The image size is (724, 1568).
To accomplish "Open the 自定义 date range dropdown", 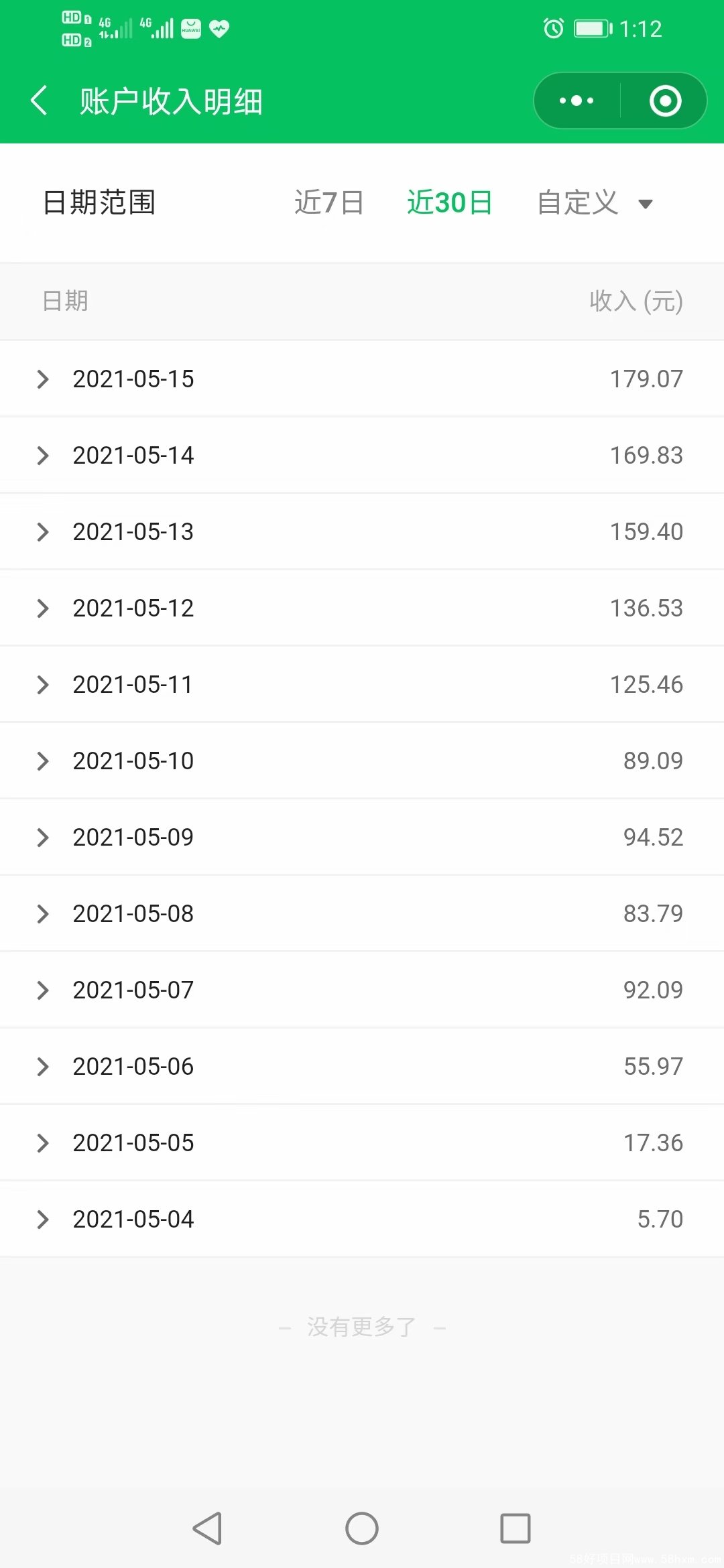I will click(x=595, y=202).
